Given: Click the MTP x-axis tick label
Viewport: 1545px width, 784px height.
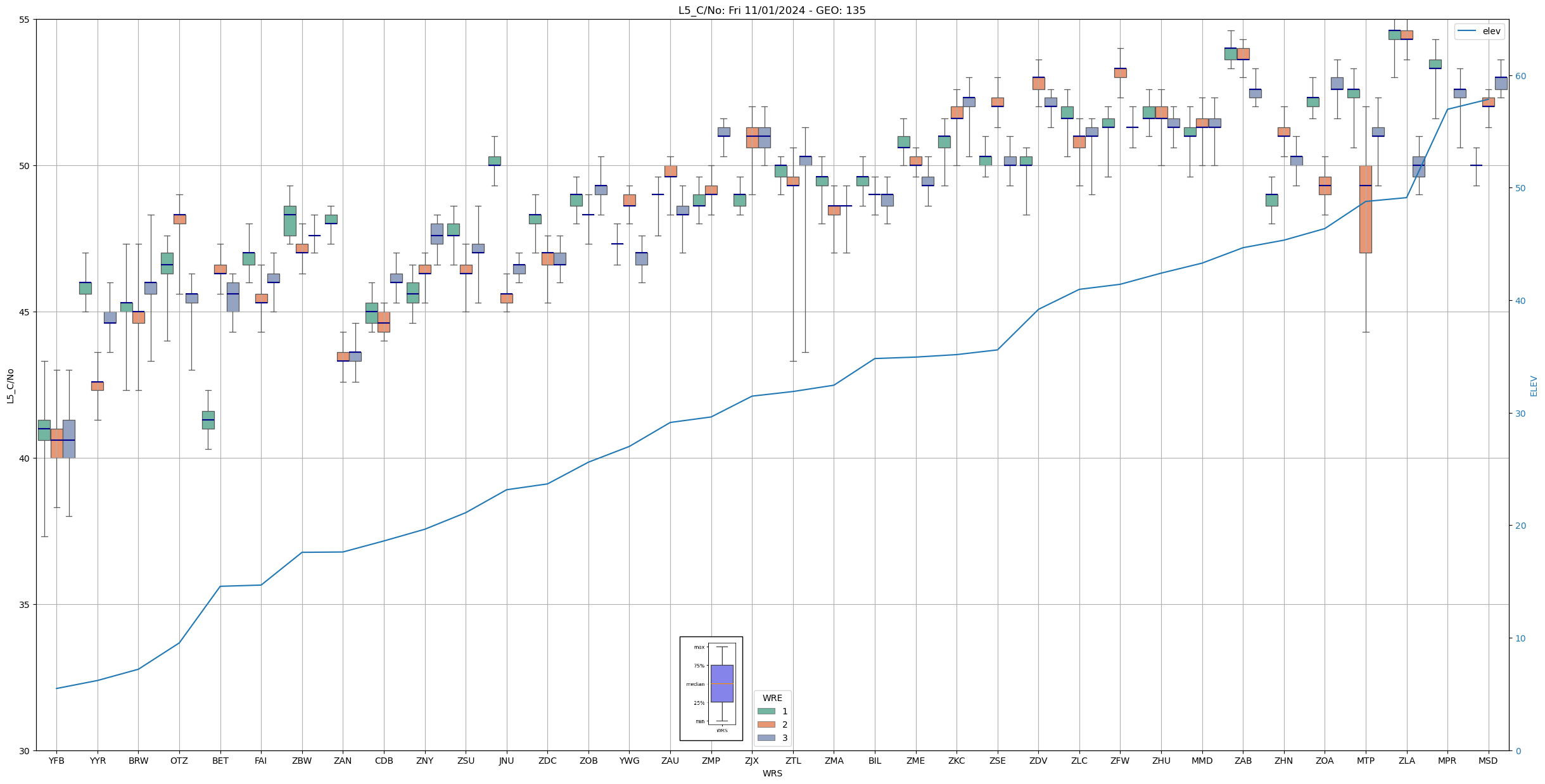Looking at the screenshot, I should 1365,761.
